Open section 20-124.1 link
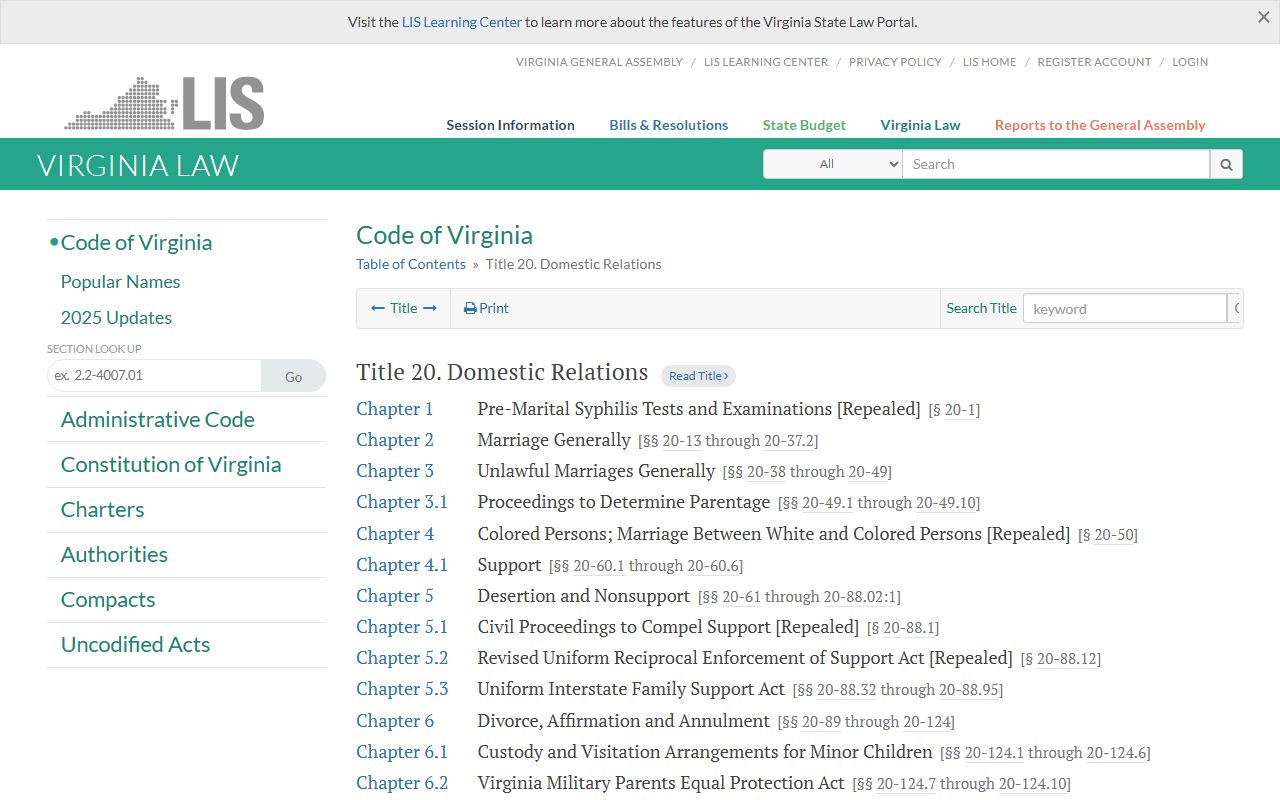The width and height of the screenshot is (1280, 800). (x=994, y=752)
